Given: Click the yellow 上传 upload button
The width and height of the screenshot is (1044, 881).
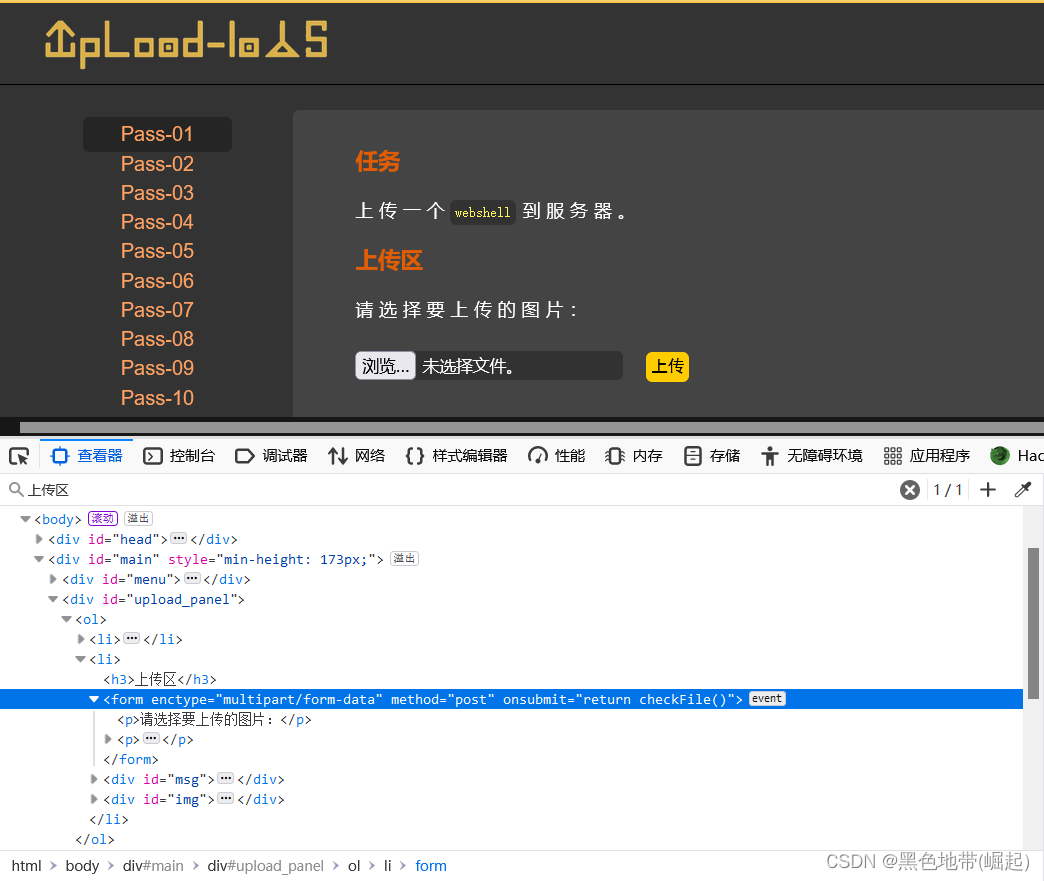Looking at the screenshot, I should pos(667,367).
